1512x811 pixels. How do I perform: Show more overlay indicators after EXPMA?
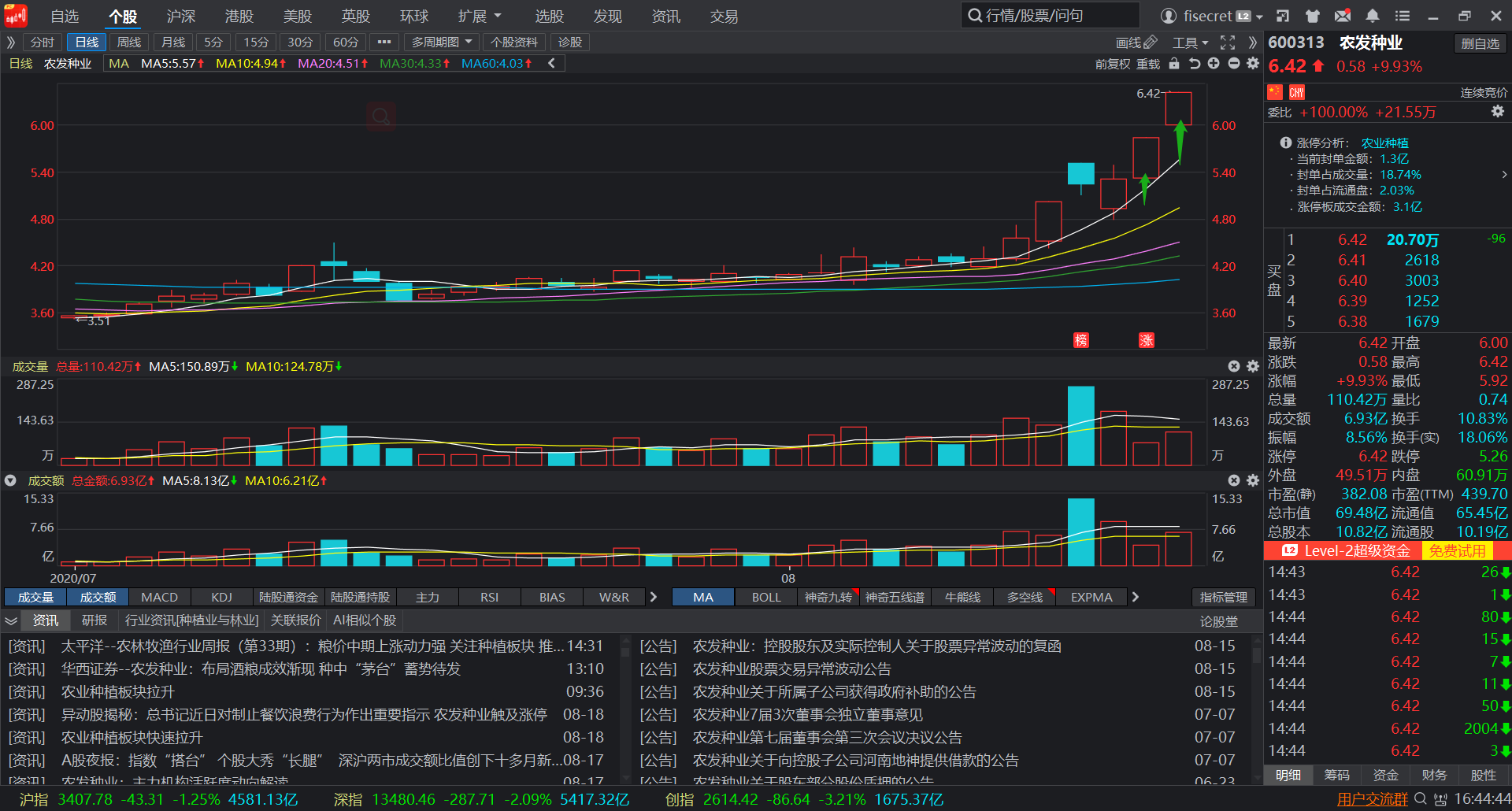(x=1136, y=598)
